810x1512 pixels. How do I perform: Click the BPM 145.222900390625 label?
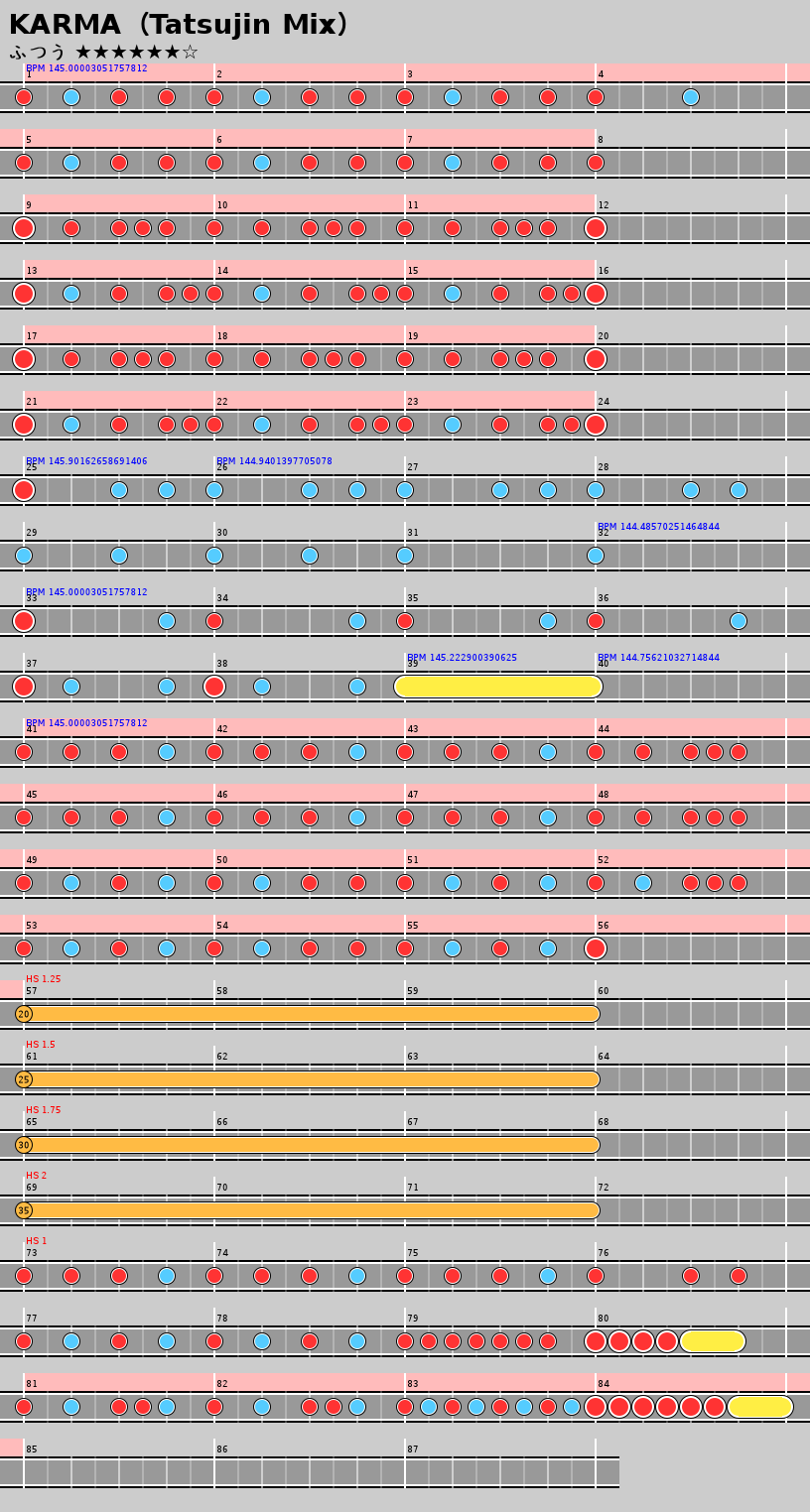click(462, 658)
